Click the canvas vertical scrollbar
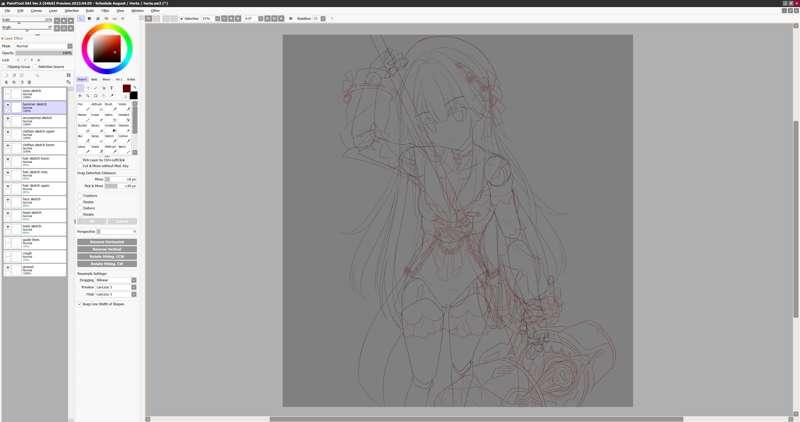Screen dimensions: 800x422 coord(796,219)
